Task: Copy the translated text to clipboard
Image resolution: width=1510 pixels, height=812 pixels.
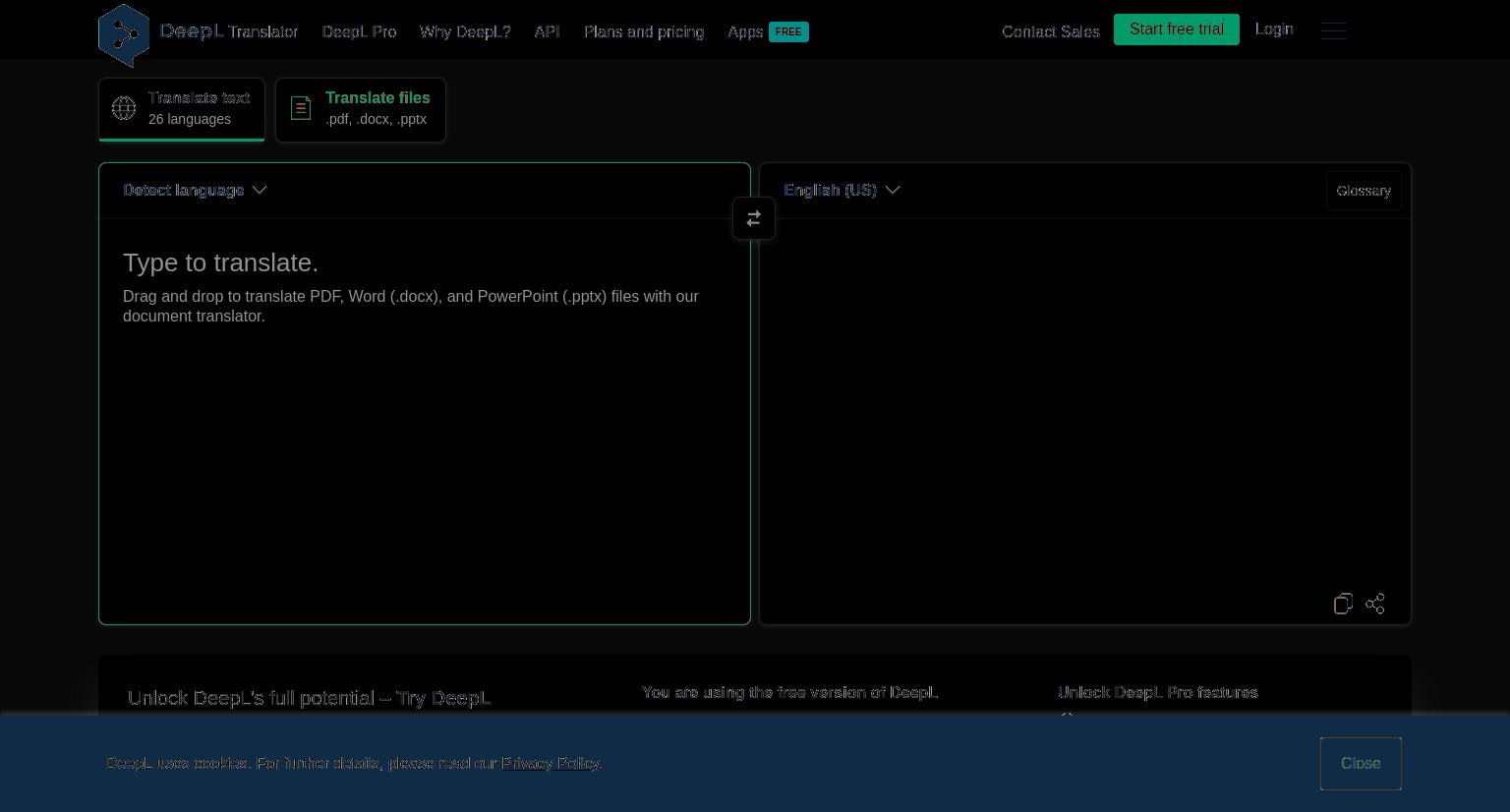Action: coord(1343,604)
